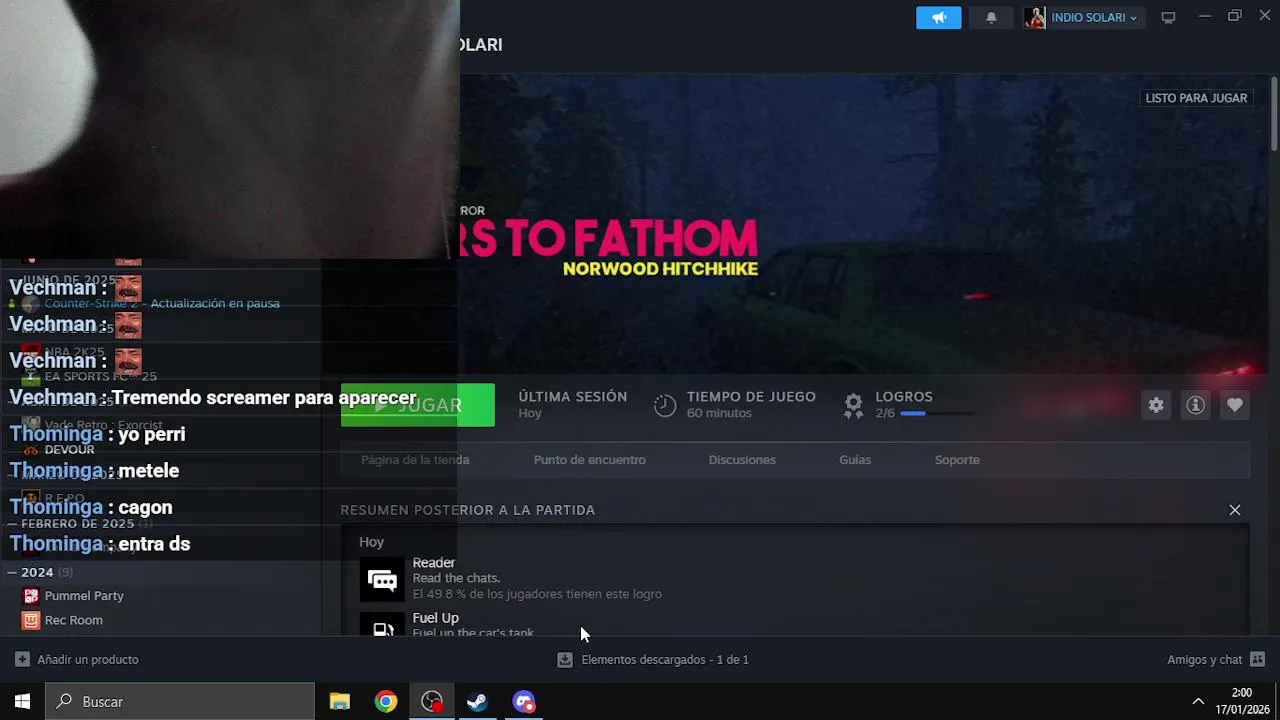Open Amigos y chat
Screen dimensions: 1280x720
pyautogui.click(x=1216, y=660)
